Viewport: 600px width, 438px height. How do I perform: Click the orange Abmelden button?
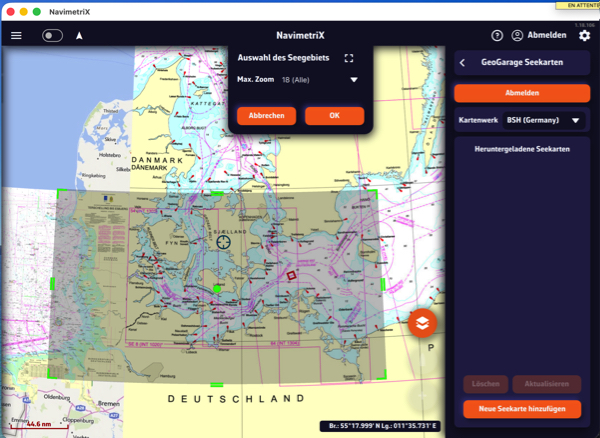click(x=522, y=93)
